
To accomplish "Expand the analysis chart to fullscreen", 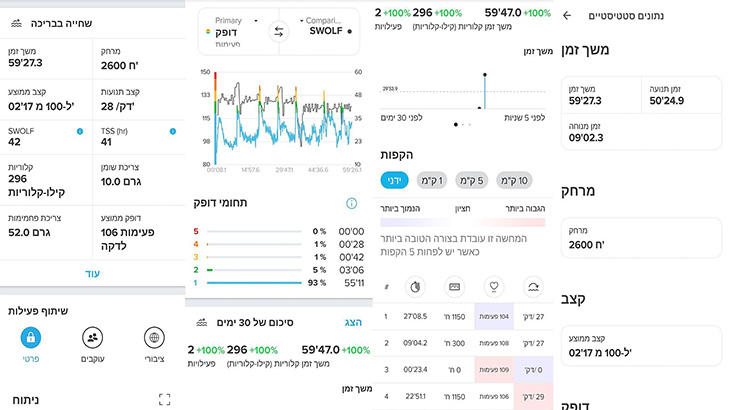I will click(x=164, y=399).
